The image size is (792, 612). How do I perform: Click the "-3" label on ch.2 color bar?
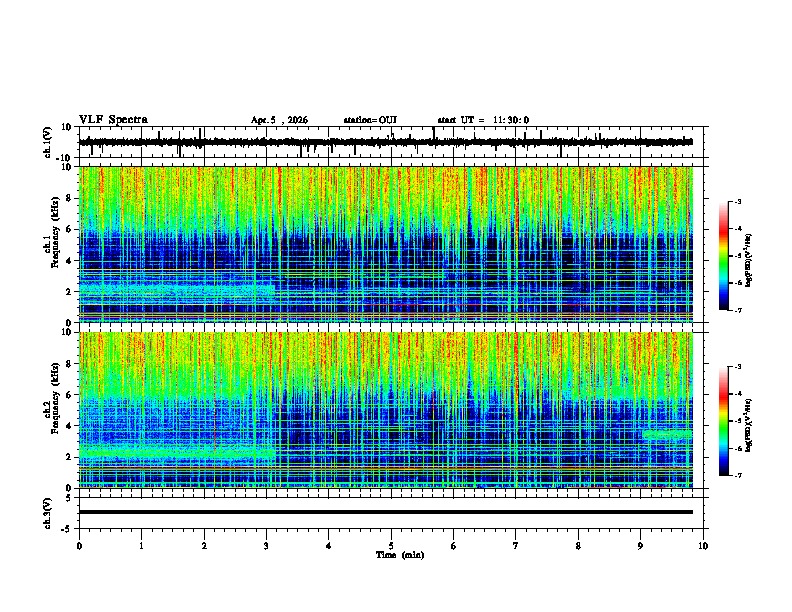pos(737,367)
